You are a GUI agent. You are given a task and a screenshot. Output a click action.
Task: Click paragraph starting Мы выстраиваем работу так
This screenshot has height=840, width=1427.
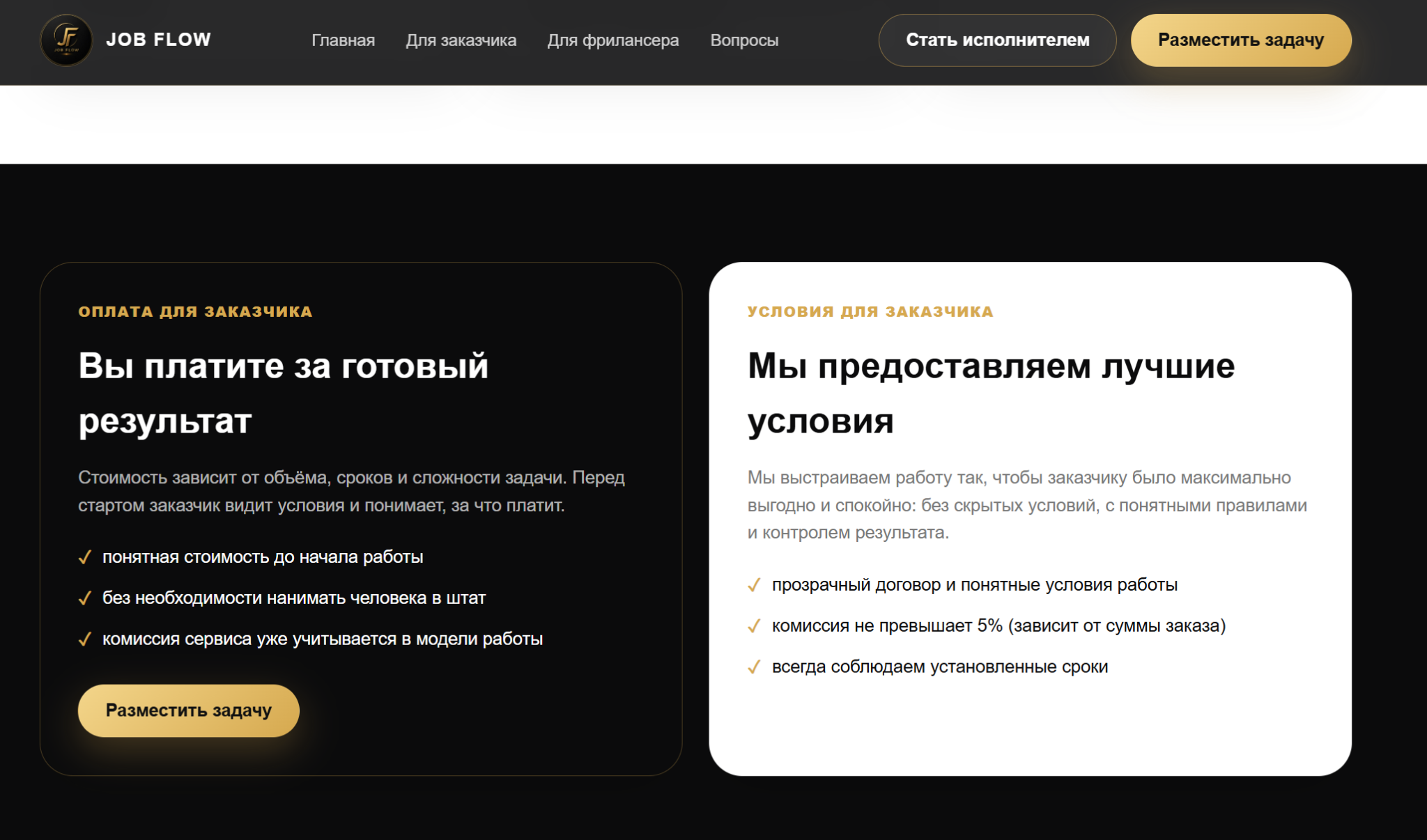[1027, 505]
